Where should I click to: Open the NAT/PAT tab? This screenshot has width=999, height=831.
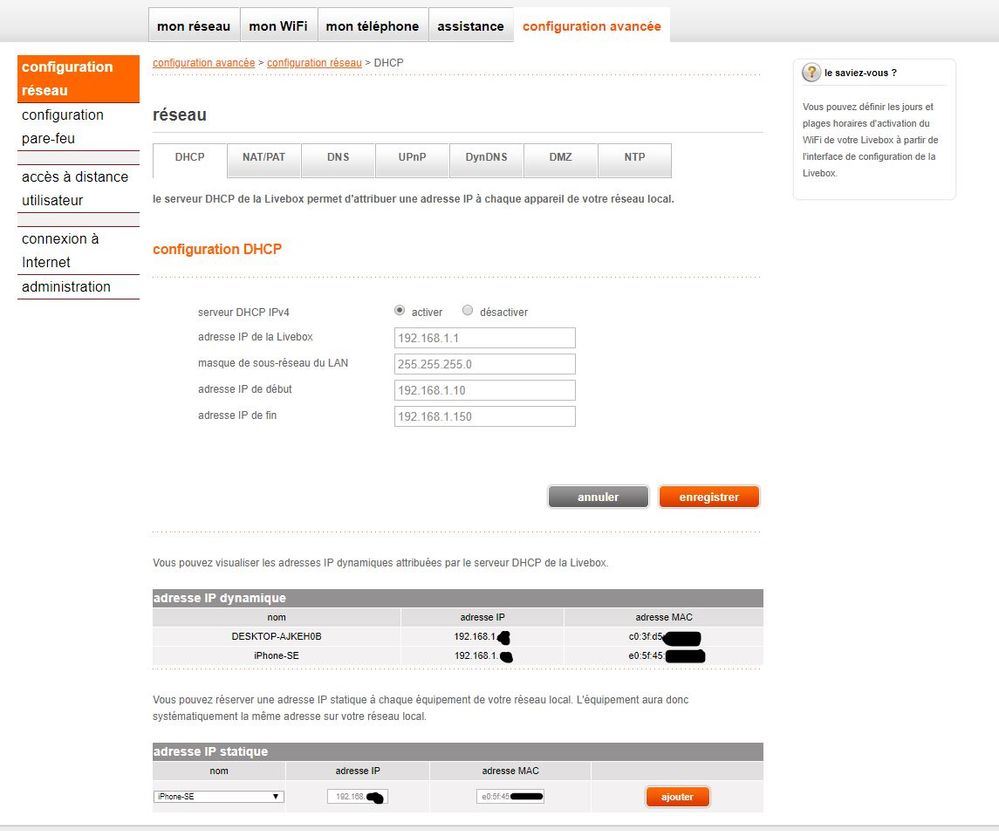263,160
